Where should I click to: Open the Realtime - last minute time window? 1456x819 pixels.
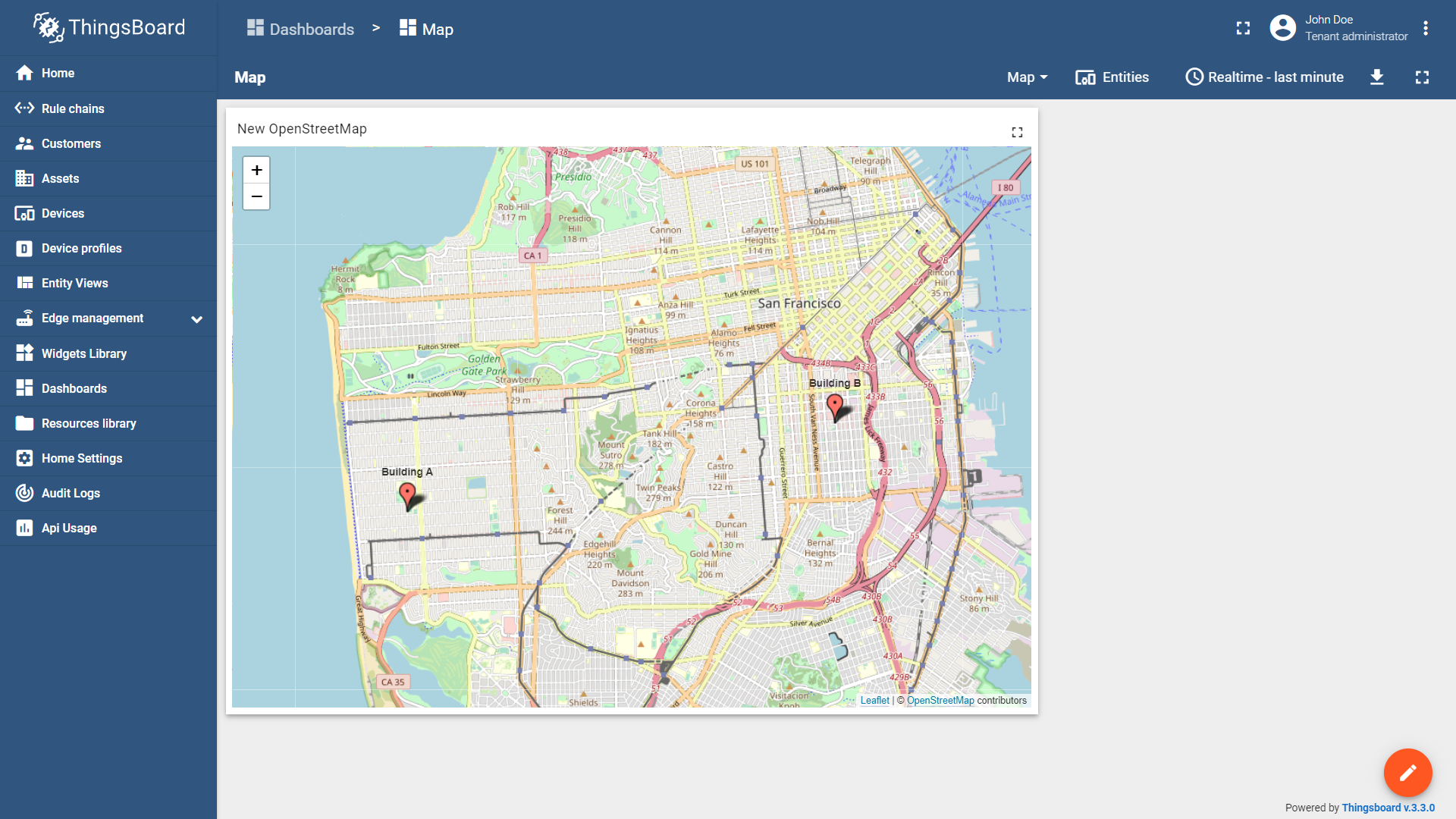pyautogui.click(x=1265, y=77)
